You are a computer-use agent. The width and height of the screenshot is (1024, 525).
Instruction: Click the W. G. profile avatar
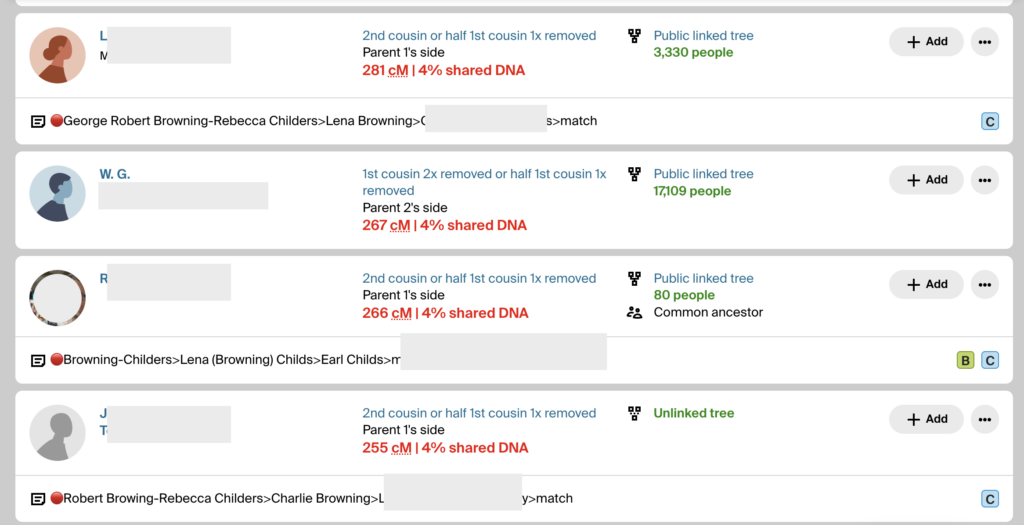coord(57,194)
